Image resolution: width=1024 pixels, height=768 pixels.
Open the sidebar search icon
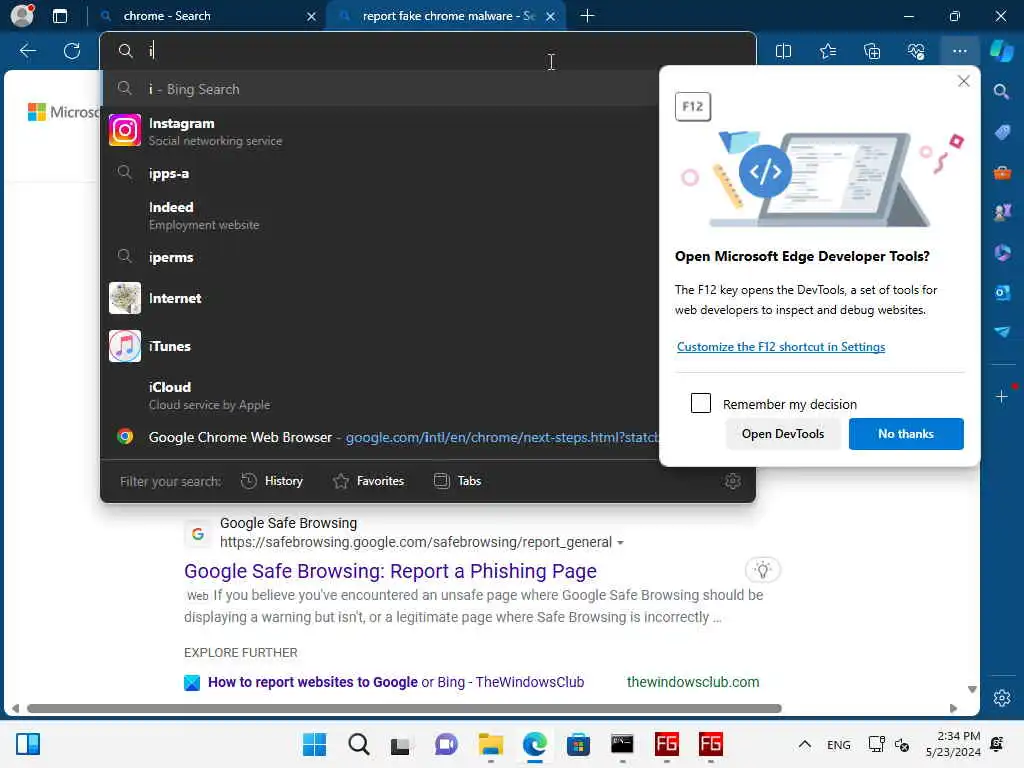1001,91
